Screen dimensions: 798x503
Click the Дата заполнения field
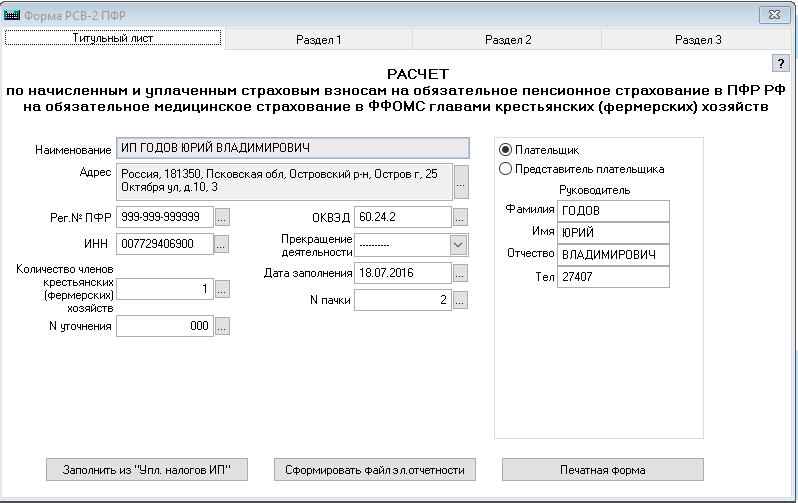[x=403, y=273]
